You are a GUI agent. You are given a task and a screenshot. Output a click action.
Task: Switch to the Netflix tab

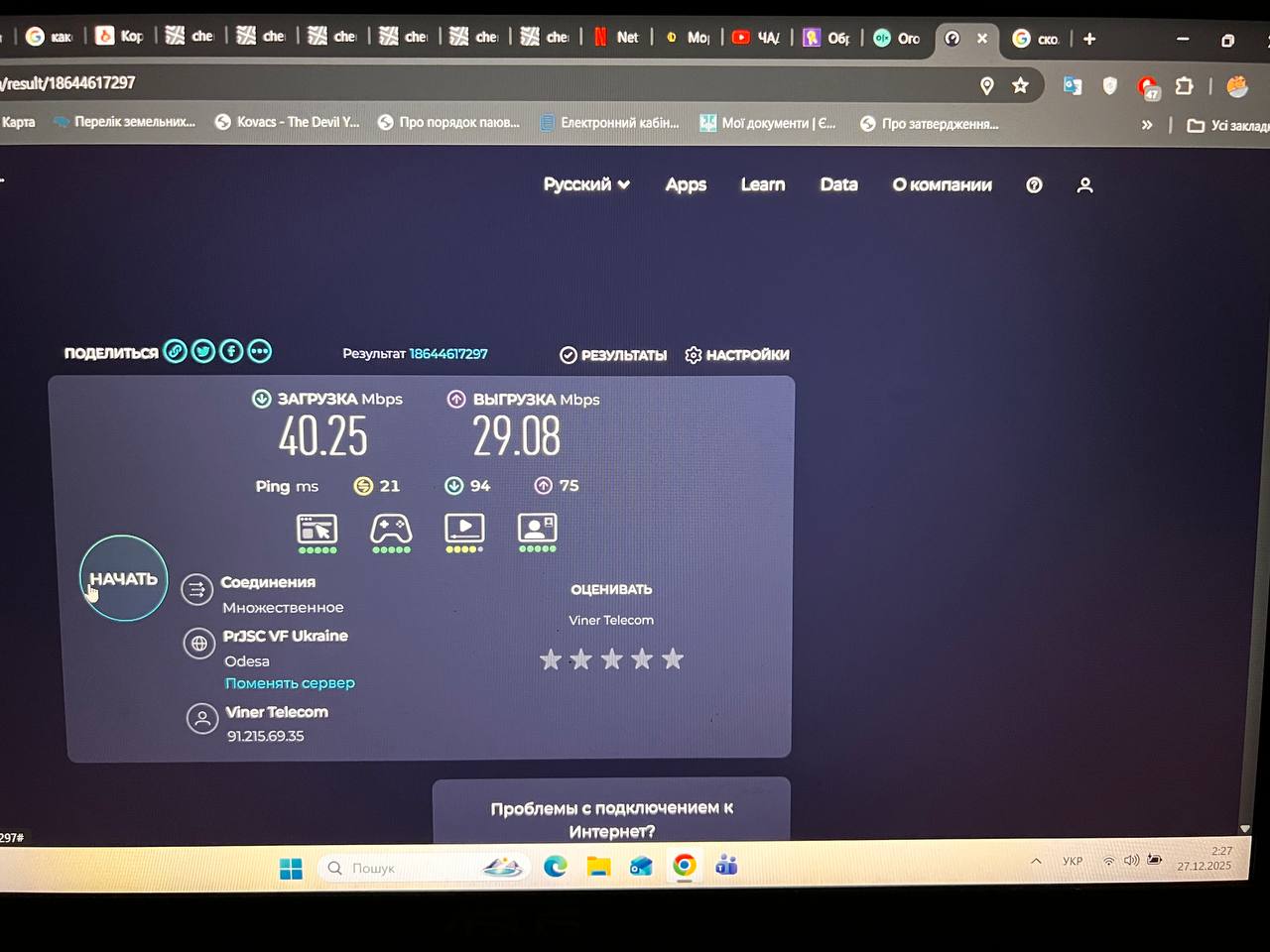coord(616,38)
